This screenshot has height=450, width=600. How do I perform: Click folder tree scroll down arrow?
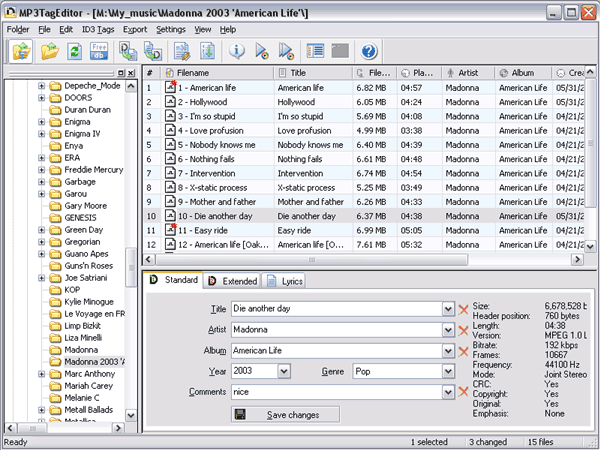131,415
